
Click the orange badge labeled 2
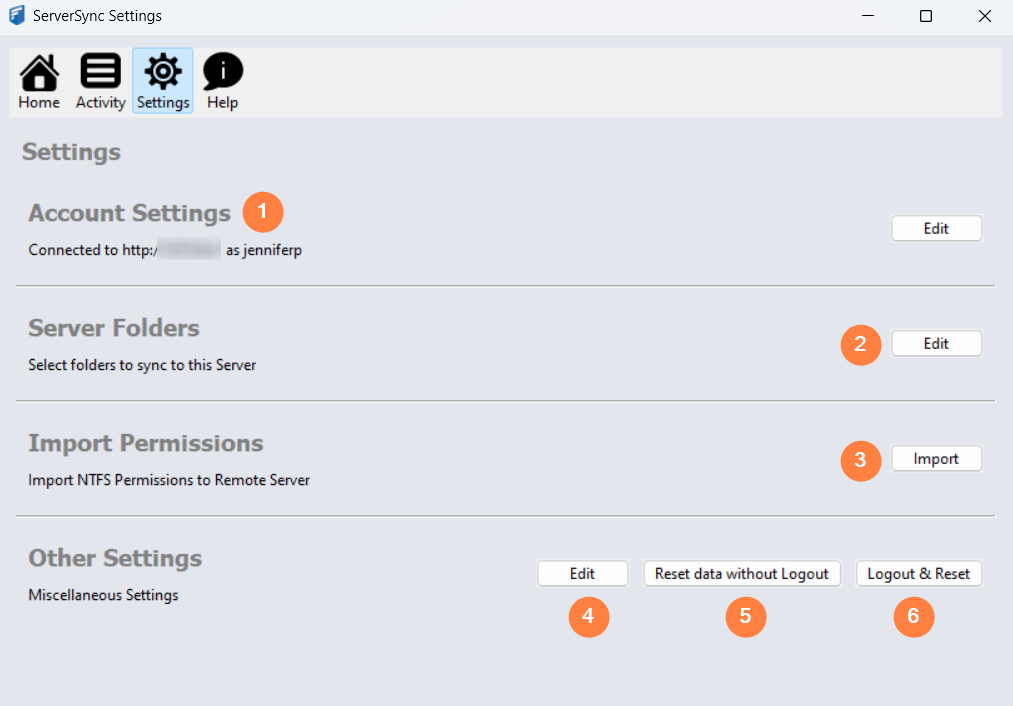(861, 345)
